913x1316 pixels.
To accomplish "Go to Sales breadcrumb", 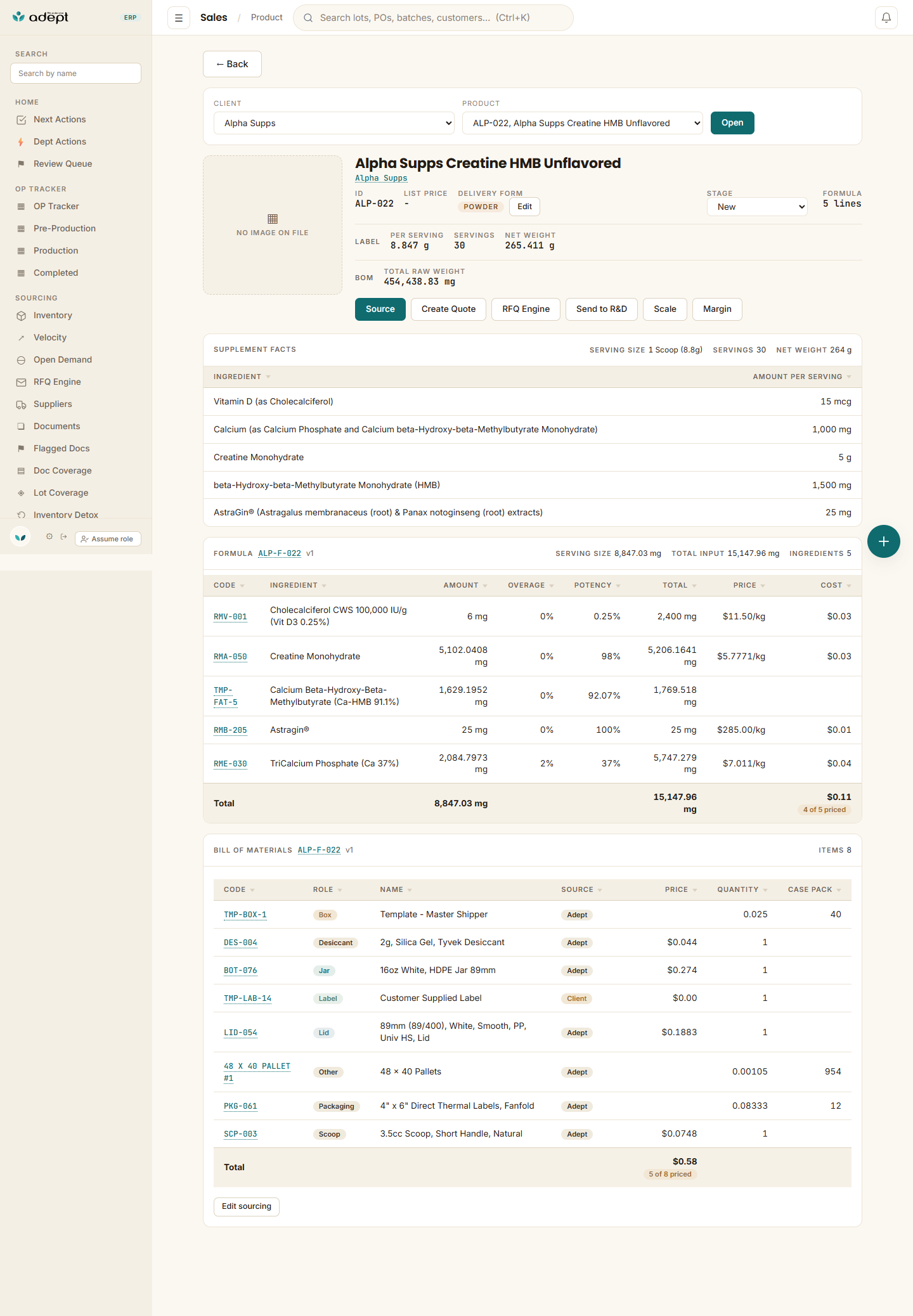I will pos(214,18).
